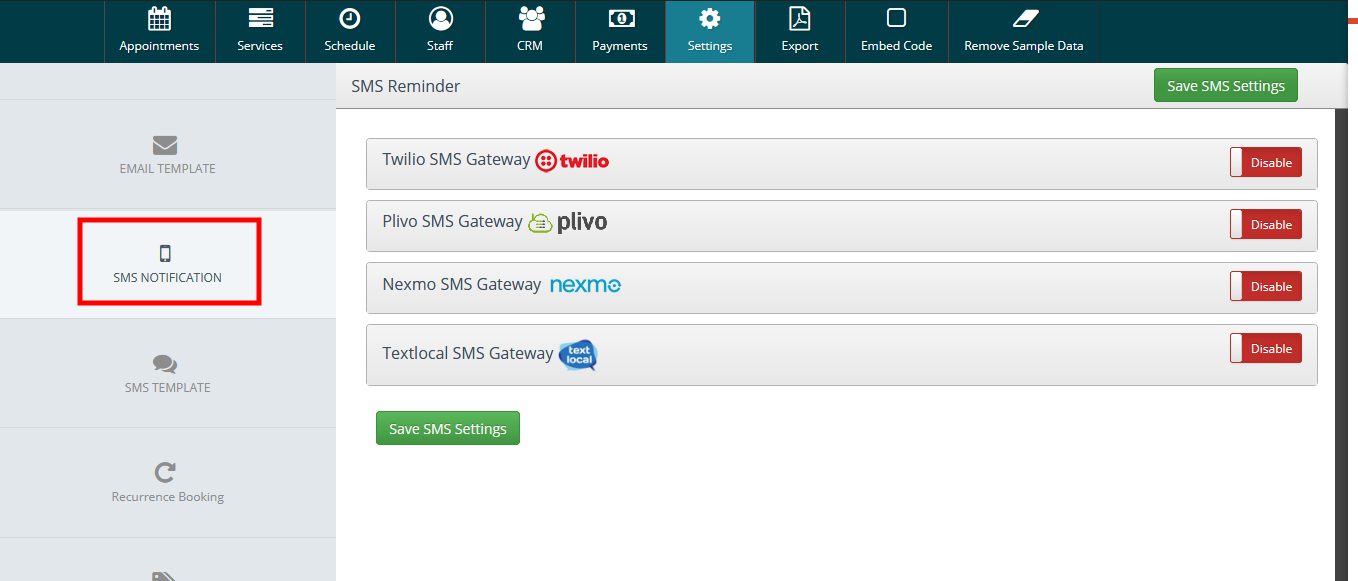This screenshot has height=581, width=1358.
Task: Click the bottom Save SMS Settings button
Action: [448, 428]
